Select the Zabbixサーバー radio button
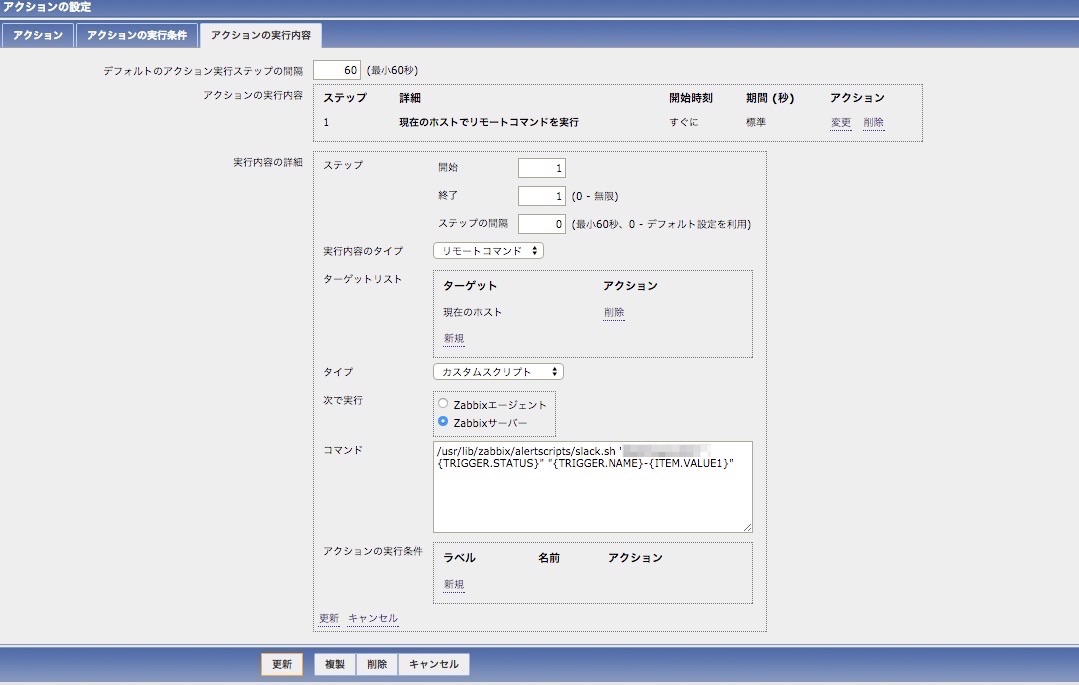Screen dimensions: 1079x685 coord(443,422)
